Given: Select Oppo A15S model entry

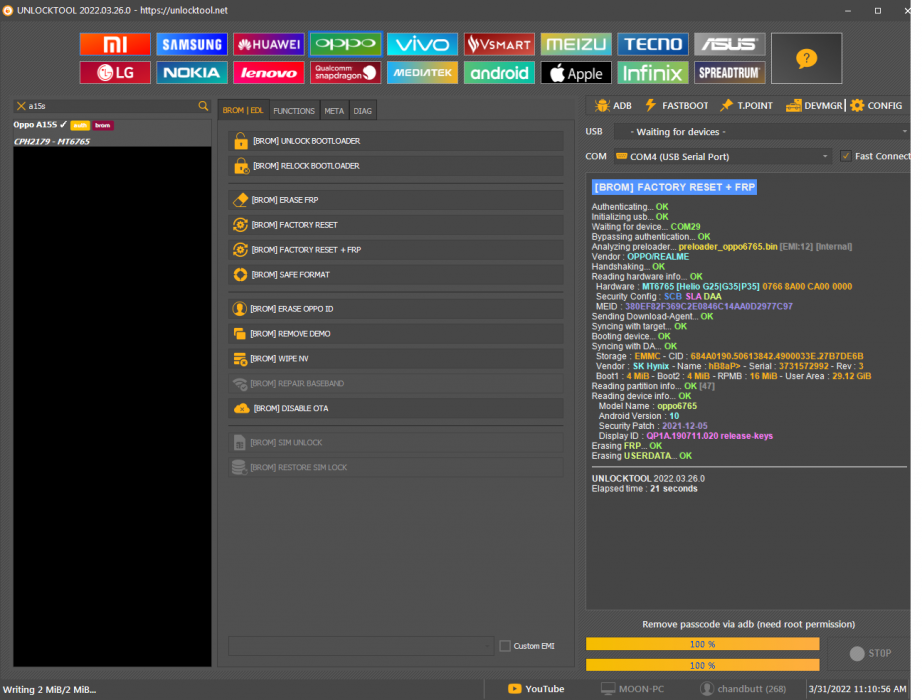Looking at the screenshot, I should pos(112,125).
